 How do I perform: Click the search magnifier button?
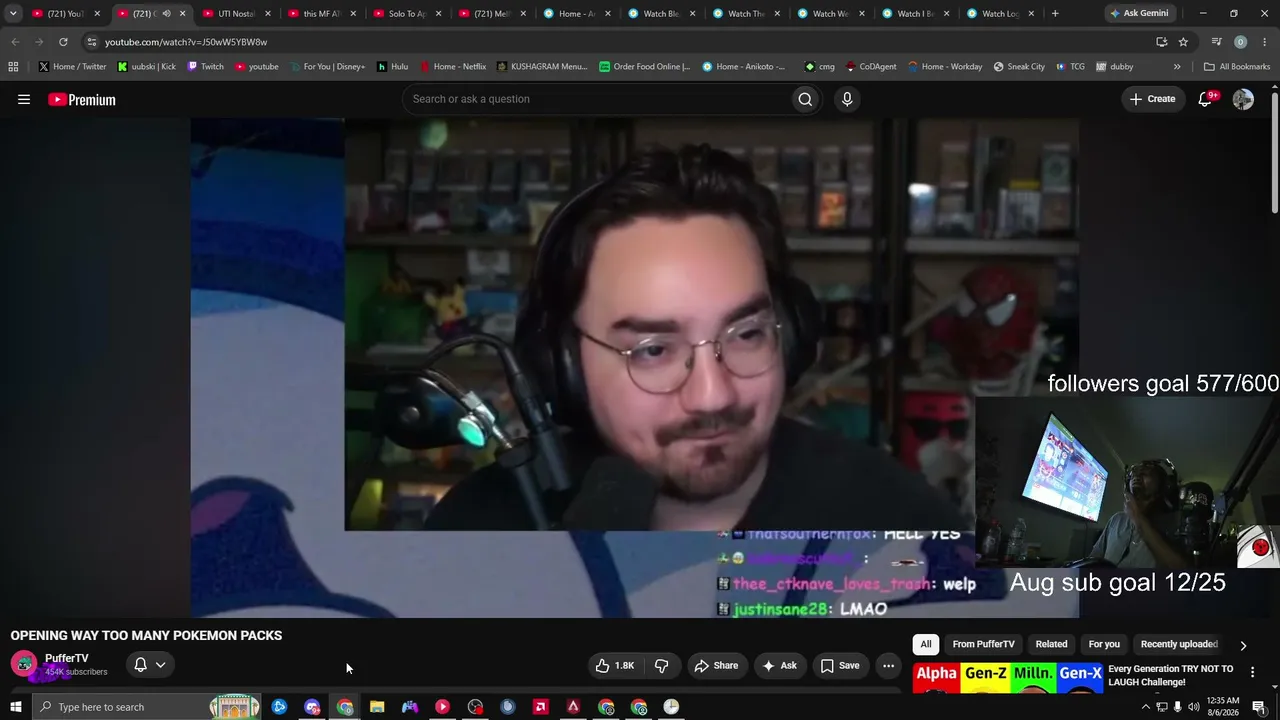tap(805, 99)
